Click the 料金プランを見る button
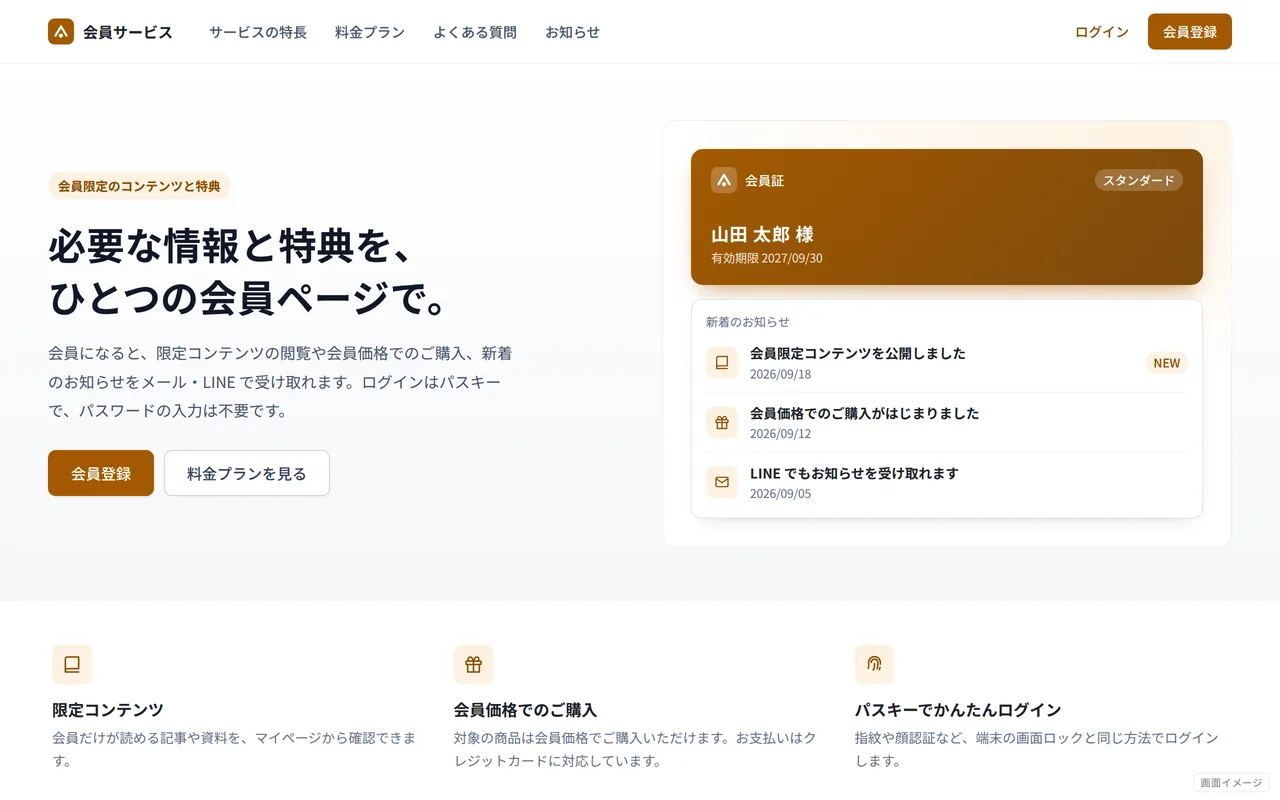 point(247,473)
